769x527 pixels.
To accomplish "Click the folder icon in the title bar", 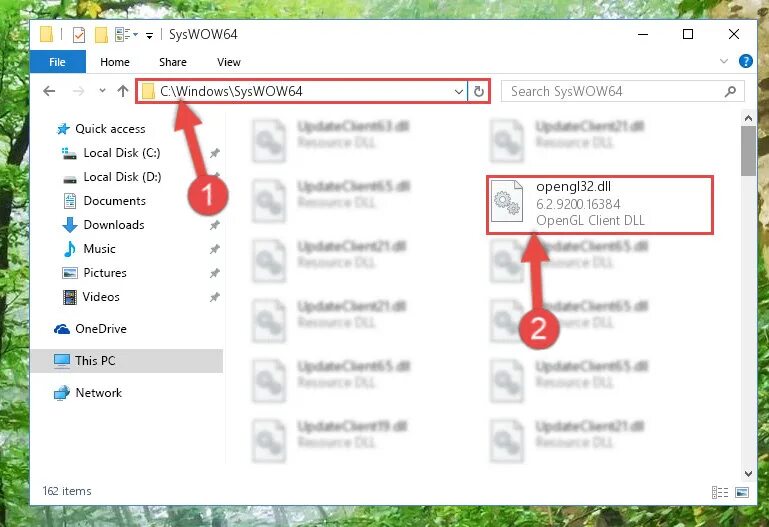I will [46, 34].
